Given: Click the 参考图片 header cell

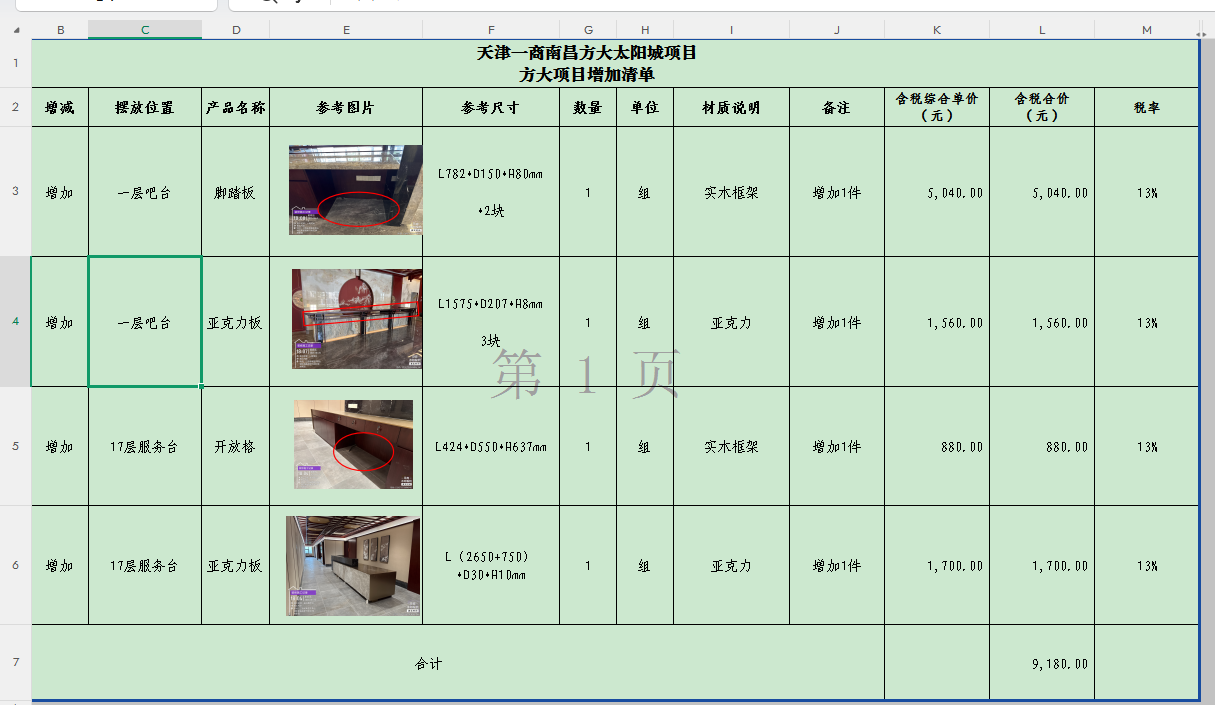Looking at the screenshot, I should point(346,107).
